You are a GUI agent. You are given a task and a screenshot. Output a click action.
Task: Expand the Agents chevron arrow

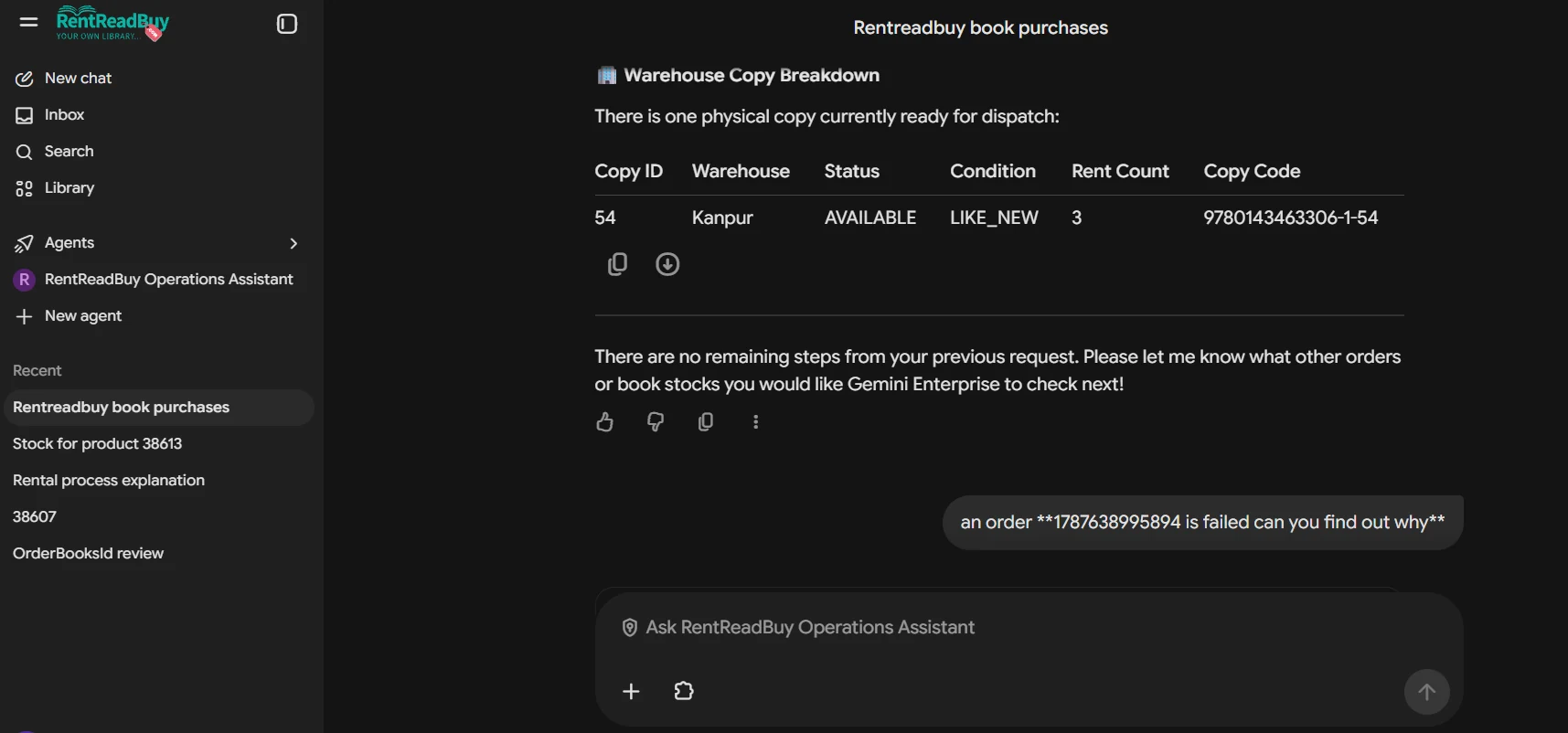(293, 243)
